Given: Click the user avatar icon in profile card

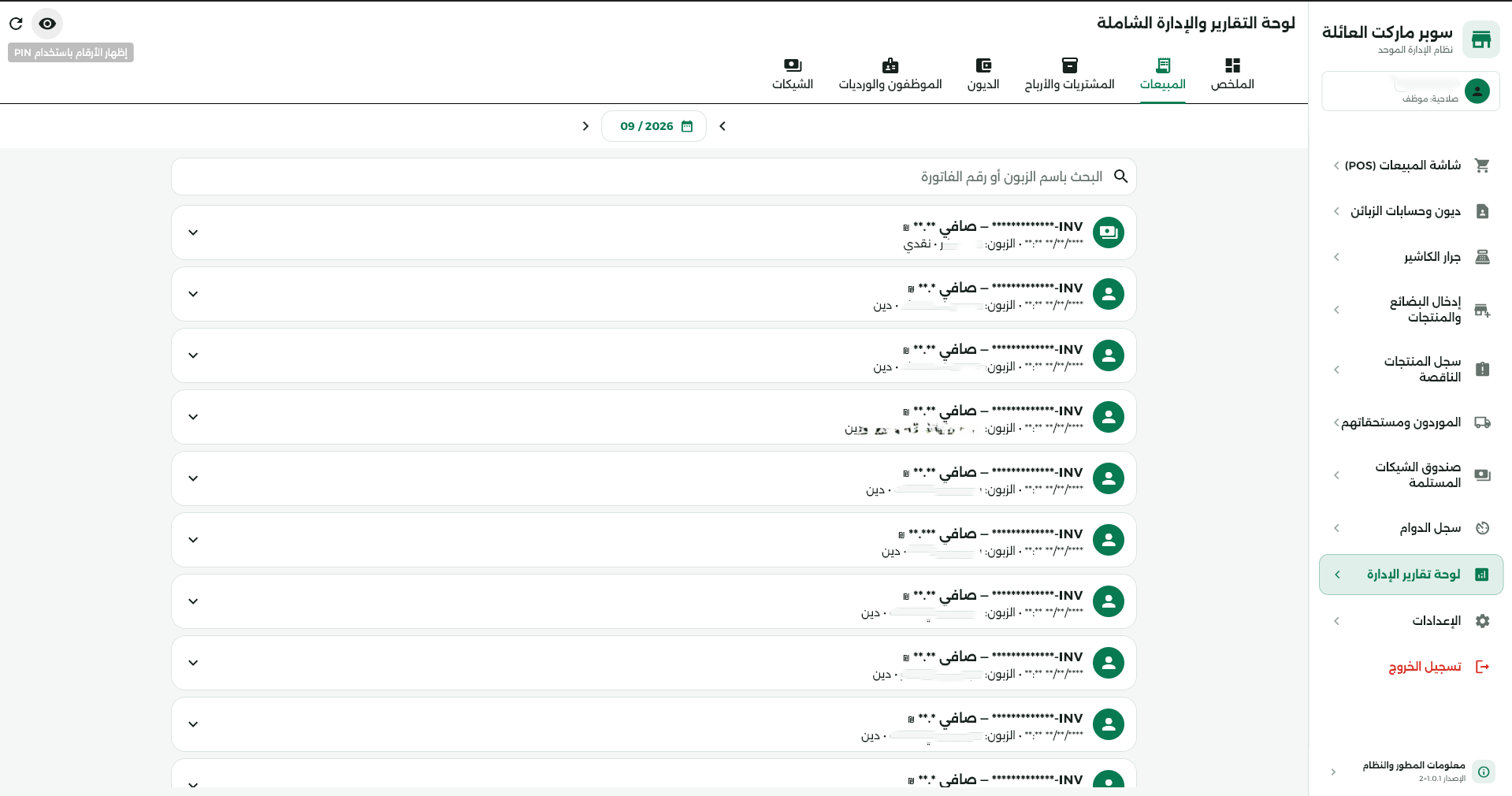Looking at the screenshot, I should pos(1477,91).
